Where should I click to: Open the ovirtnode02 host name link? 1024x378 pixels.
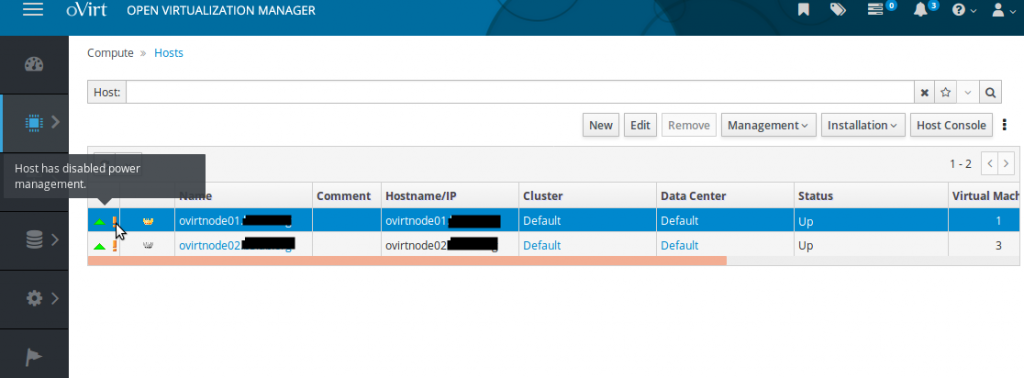click(x=236, y=245)
